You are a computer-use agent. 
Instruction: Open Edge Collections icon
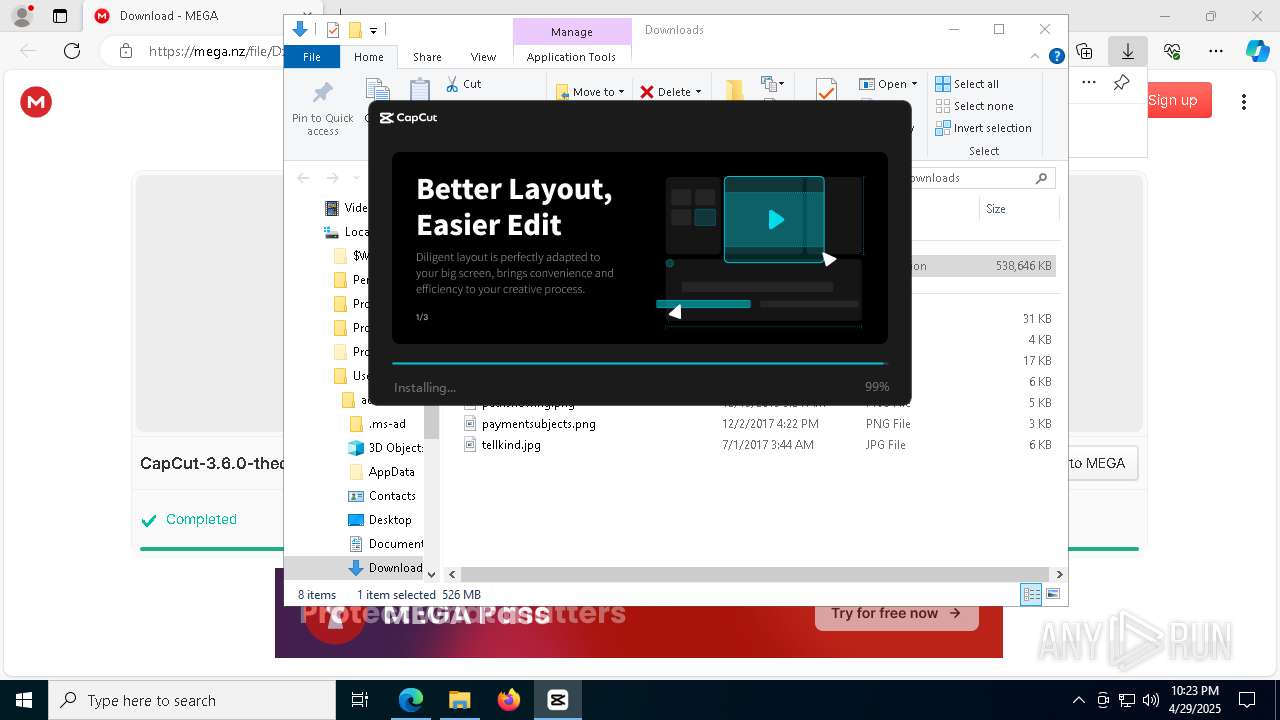point(1084,51)
